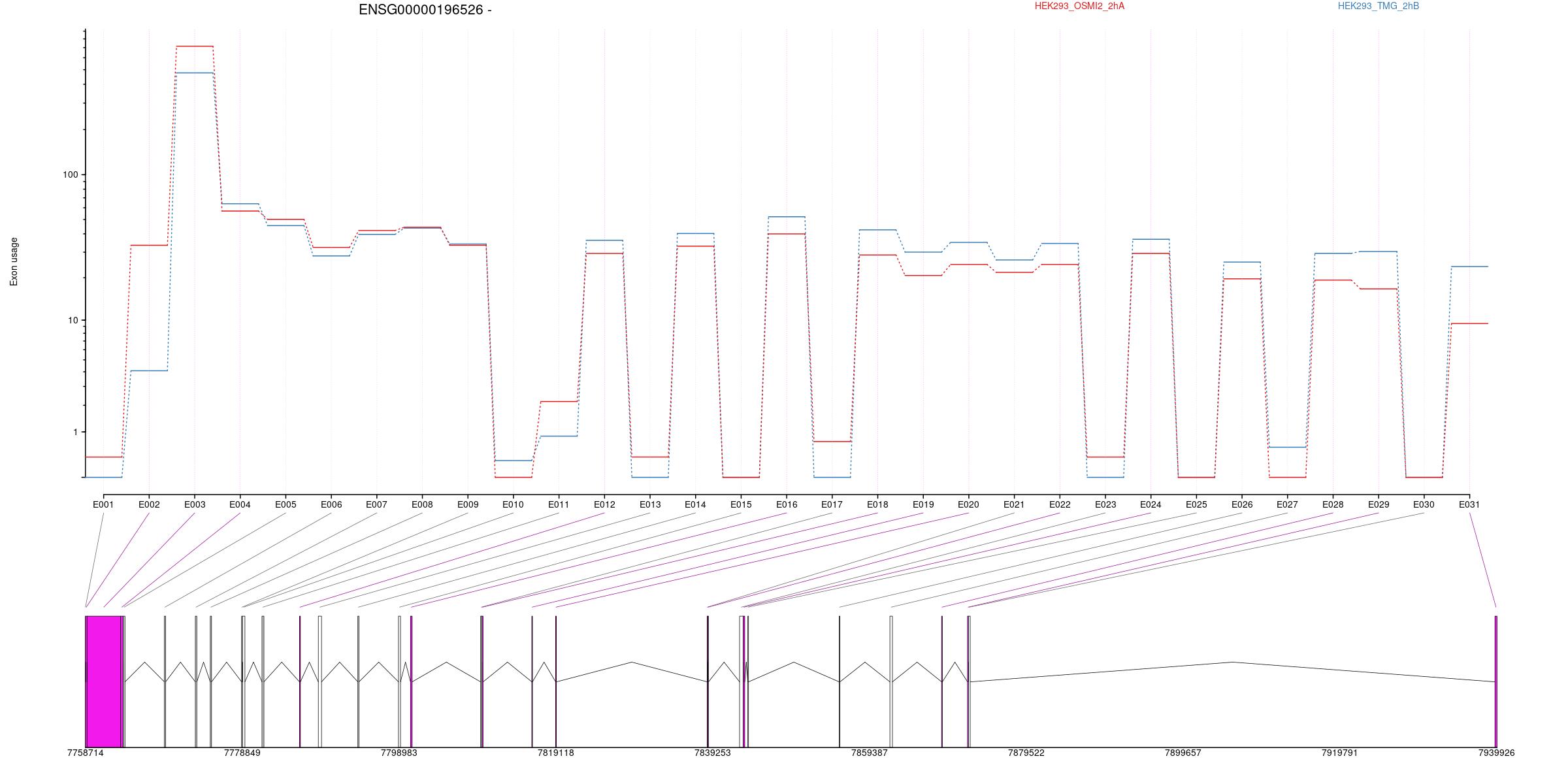Select exon label E020

[968, 504]
